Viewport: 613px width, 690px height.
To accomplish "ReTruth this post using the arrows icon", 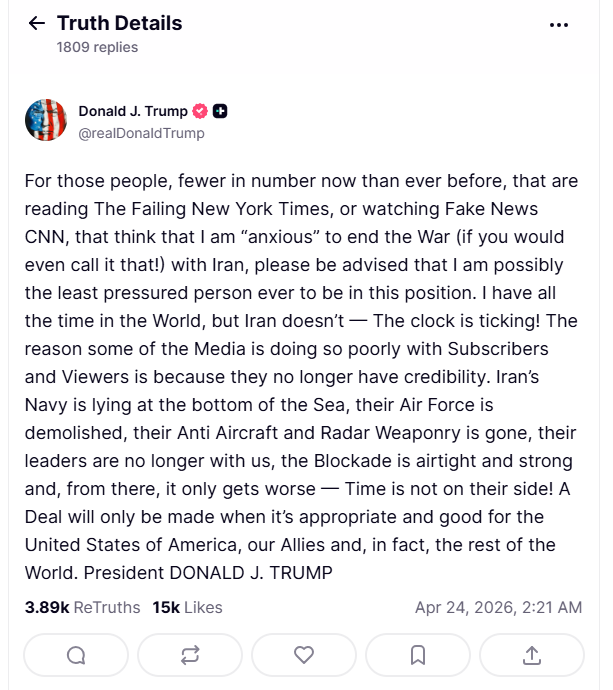I will [x=190, y=655].
